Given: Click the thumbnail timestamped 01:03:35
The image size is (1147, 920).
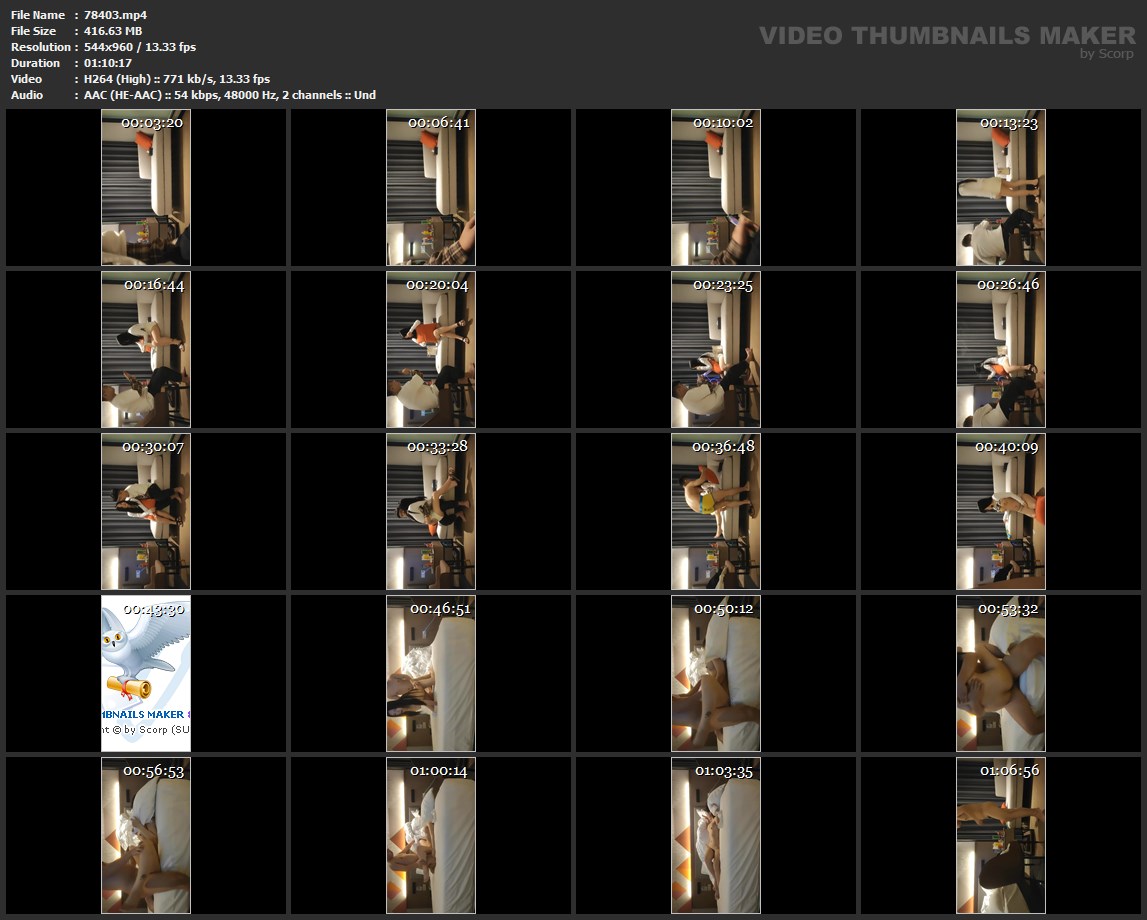Looking at the screenshot, I should pyautogui.click(x=716, y=835).
